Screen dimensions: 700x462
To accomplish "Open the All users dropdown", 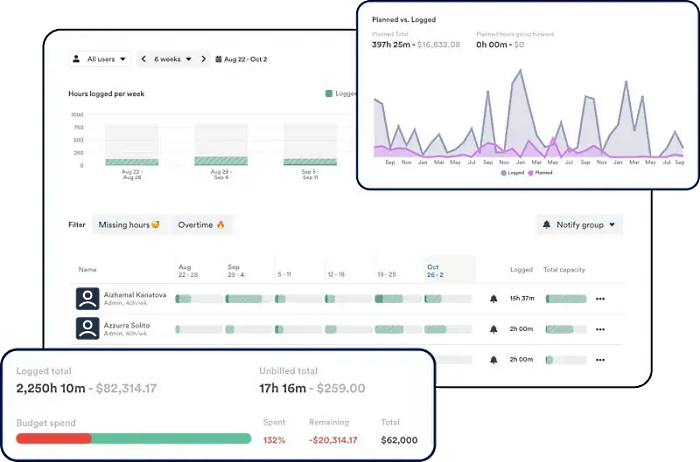I will 99,59.
